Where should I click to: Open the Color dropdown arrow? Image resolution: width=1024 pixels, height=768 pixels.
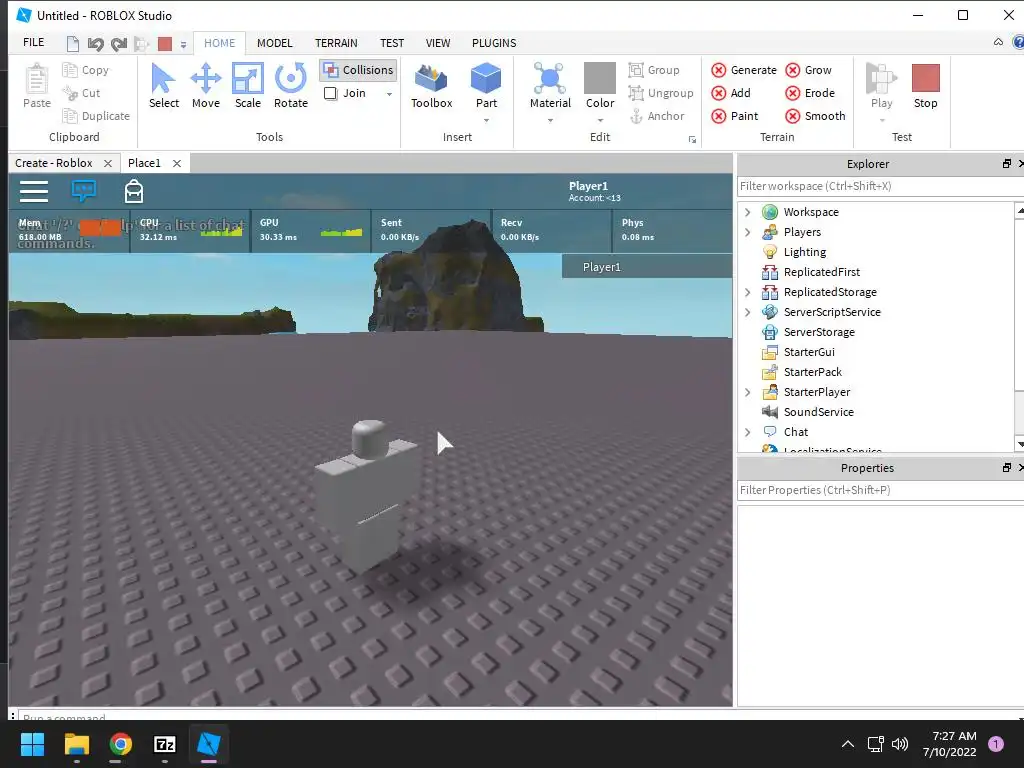(600, 120)
